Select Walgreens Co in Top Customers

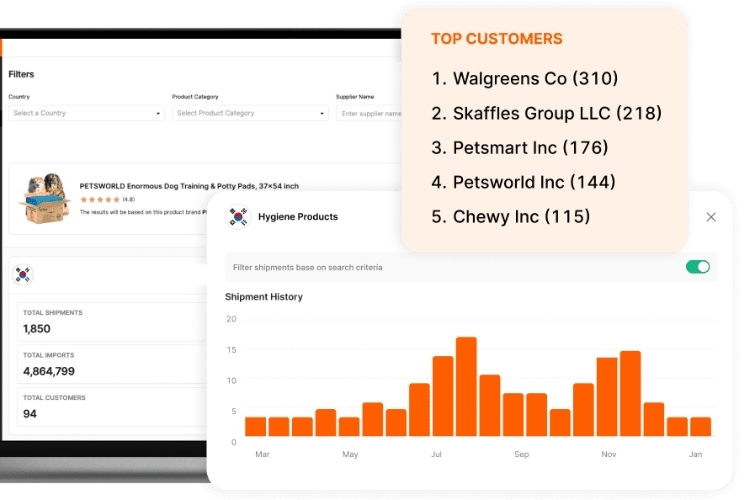click(x=525, y=78)
